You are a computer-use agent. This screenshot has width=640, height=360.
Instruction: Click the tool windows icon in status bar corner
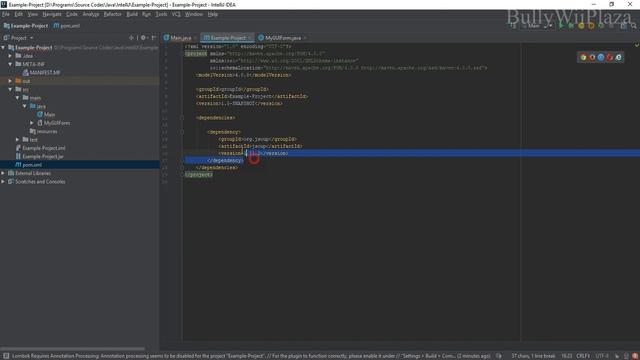point(6,356)
